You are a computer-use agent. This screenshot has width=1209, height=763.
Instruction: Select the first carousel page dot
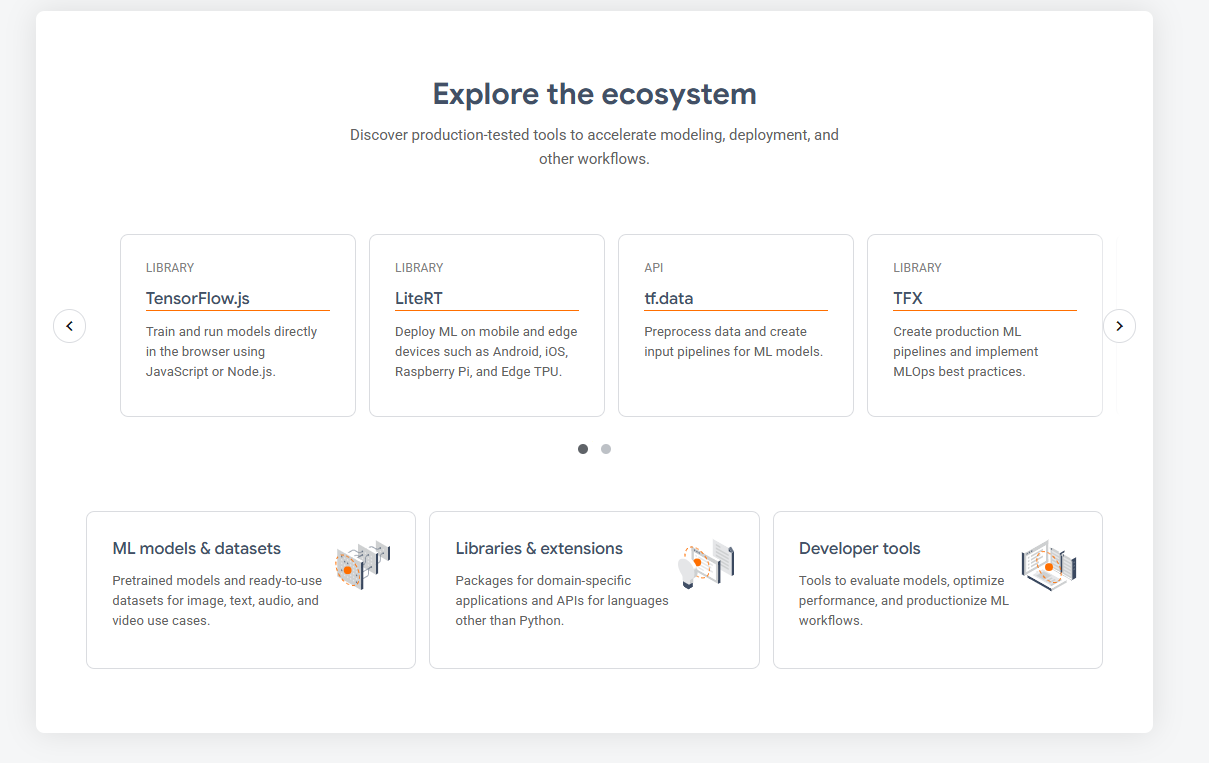(x=583, y=449)
